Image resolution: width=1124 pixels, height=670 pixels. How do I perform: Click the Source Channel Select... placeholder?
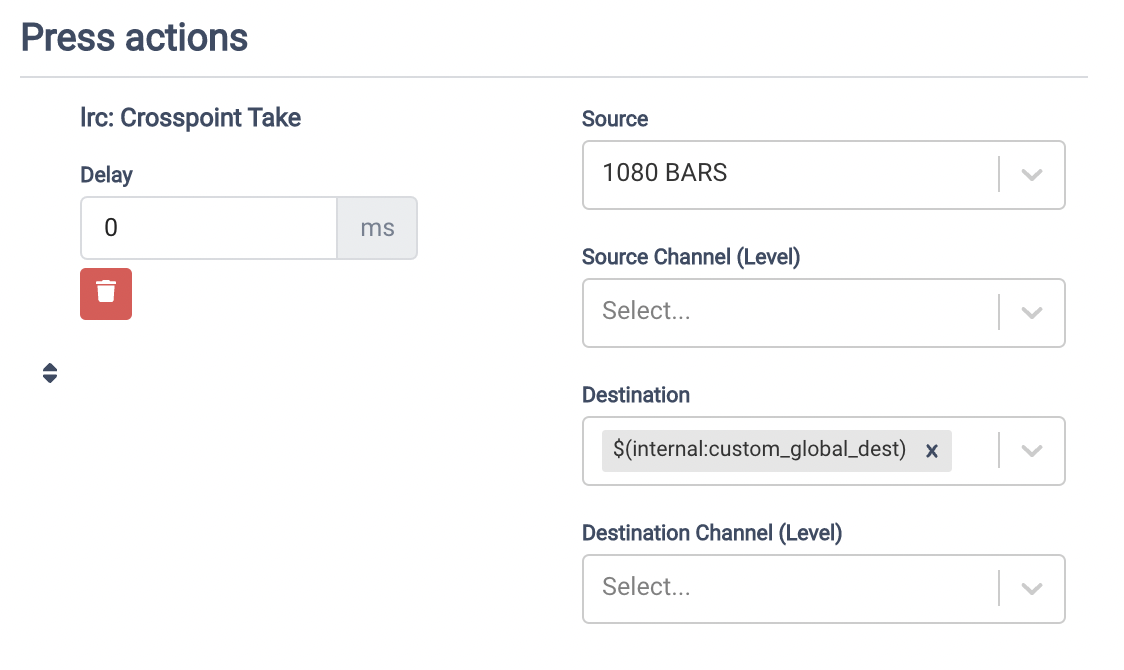coord(646,311)
